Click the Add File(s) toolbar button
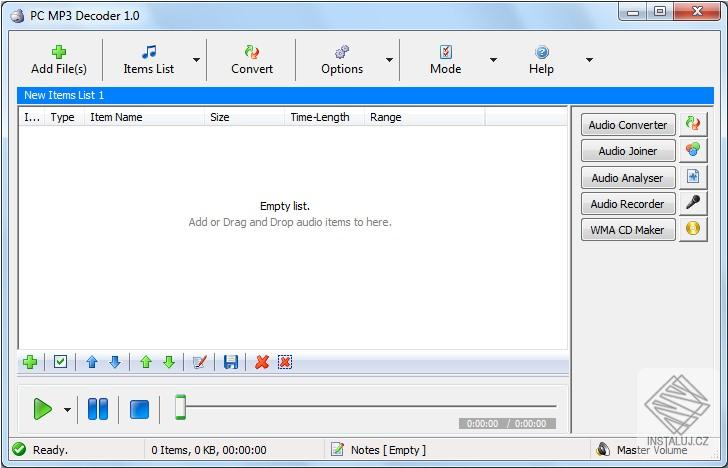Viewport: 728px width, 468px height. click(x=58, y=60)
